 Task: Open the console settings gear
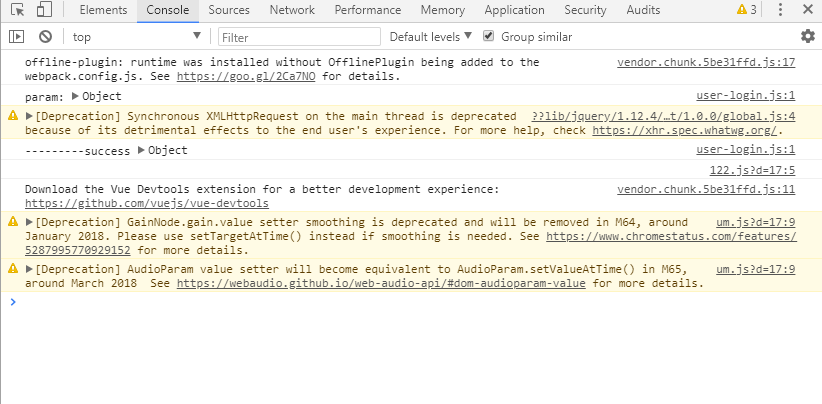click(x=808, y=36)
